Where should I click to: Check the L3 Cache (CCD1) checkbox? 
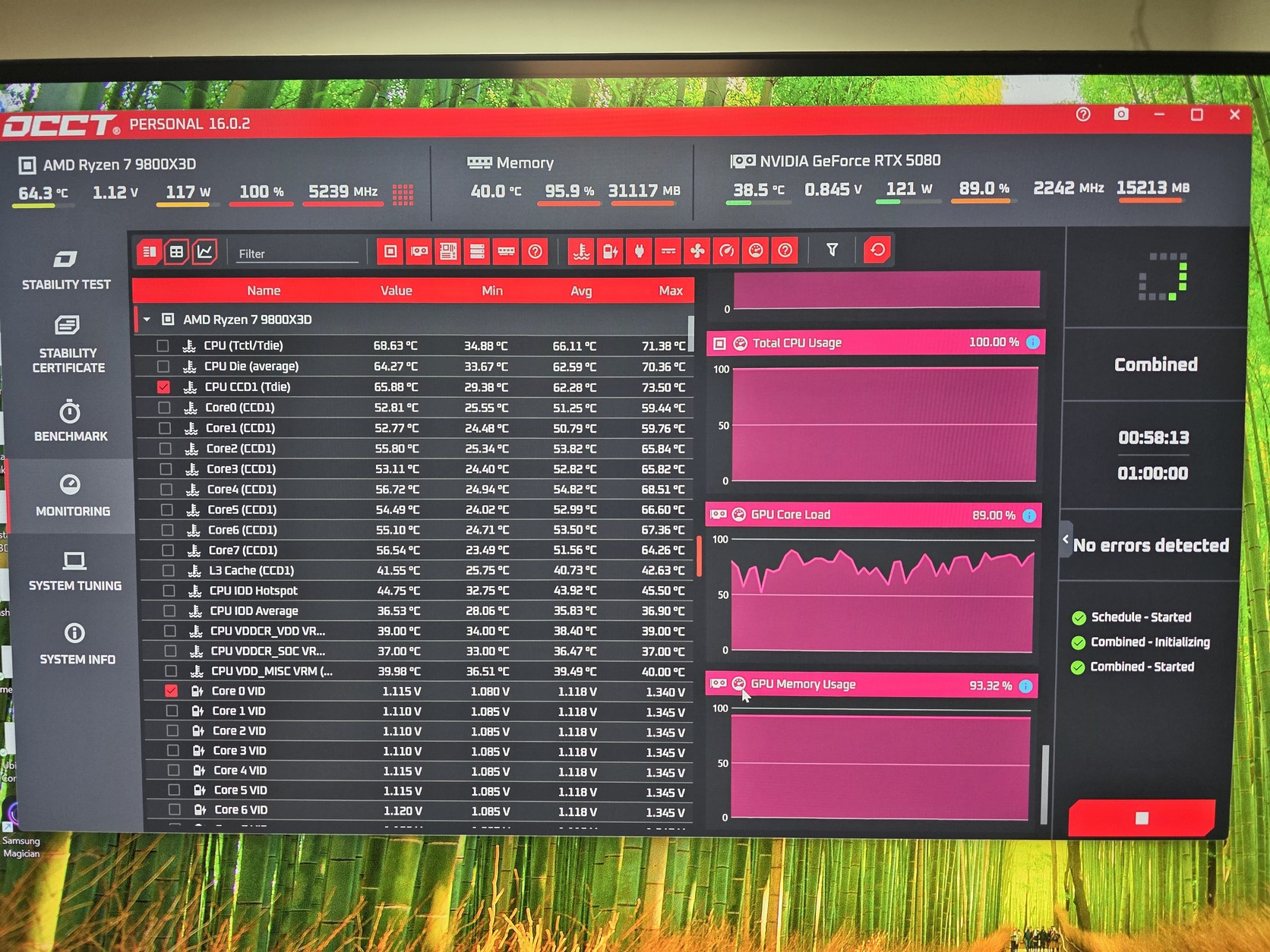pos(169,571)
